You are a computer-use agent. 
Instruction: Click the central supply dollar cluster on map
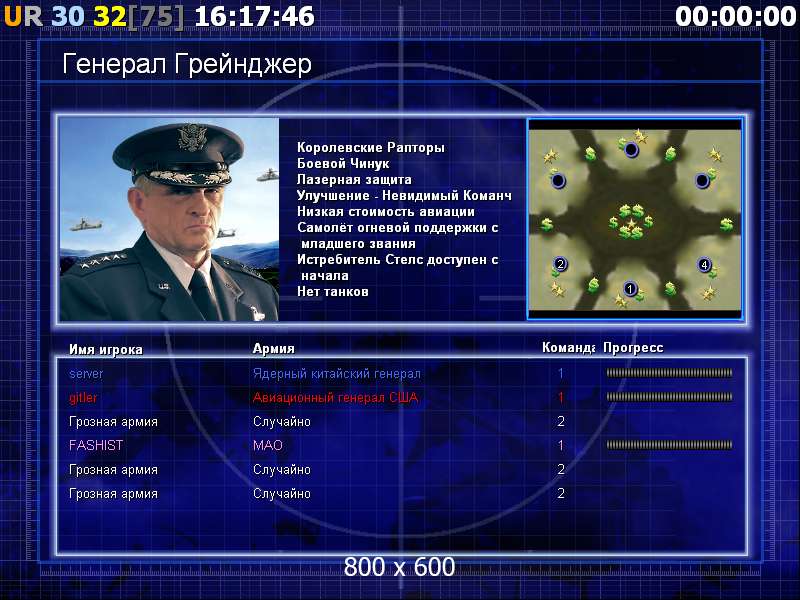click(x=631, y=222)
